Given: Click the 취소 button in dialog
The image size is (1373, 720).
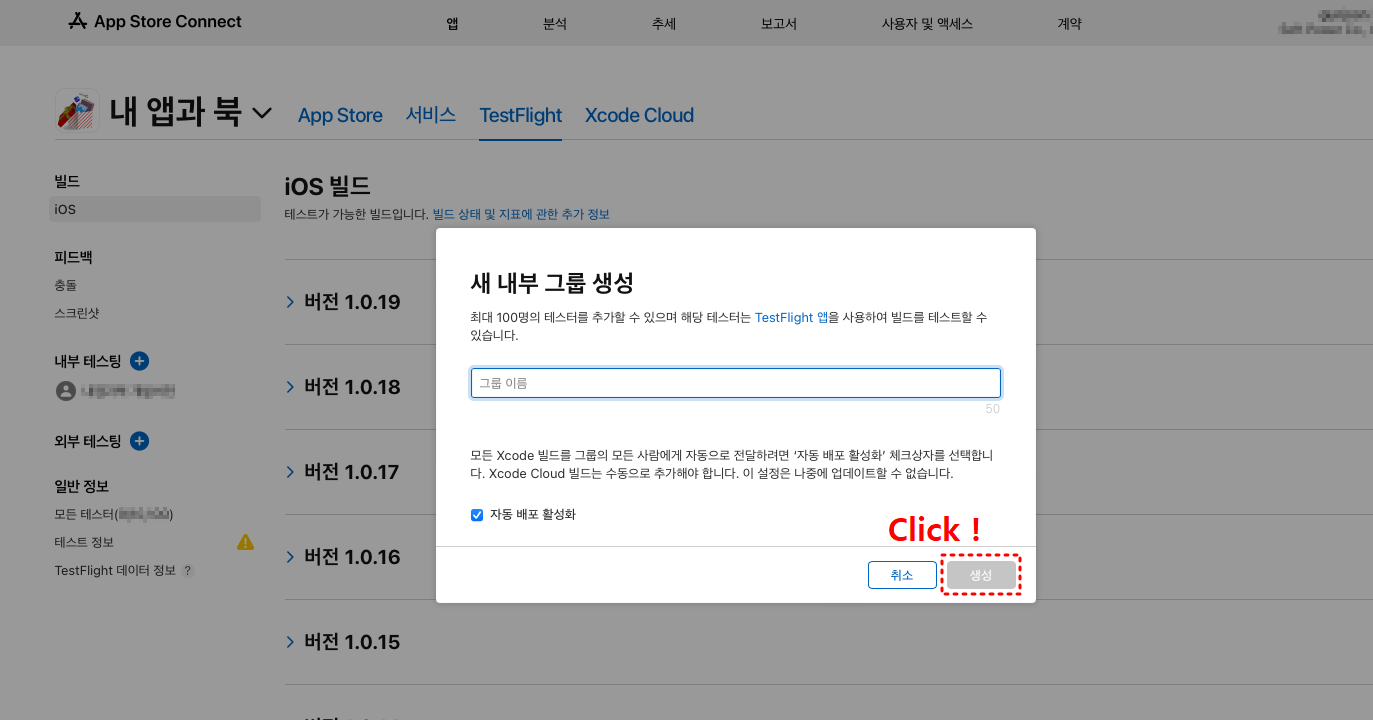Looking at the screenshot, I should coord(902,575).
